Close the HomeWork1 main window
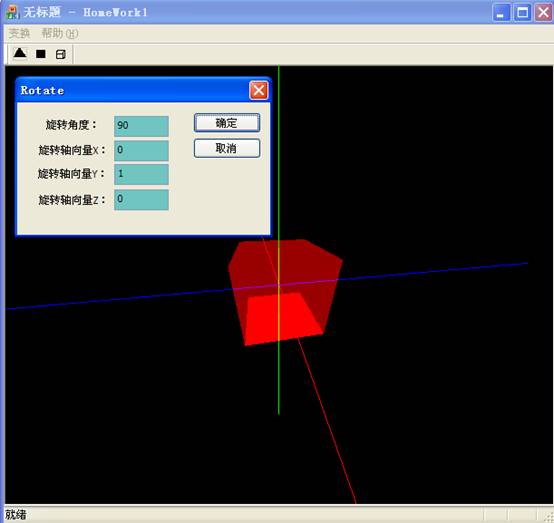The image size is (554, 523). [x=543, y=13]
